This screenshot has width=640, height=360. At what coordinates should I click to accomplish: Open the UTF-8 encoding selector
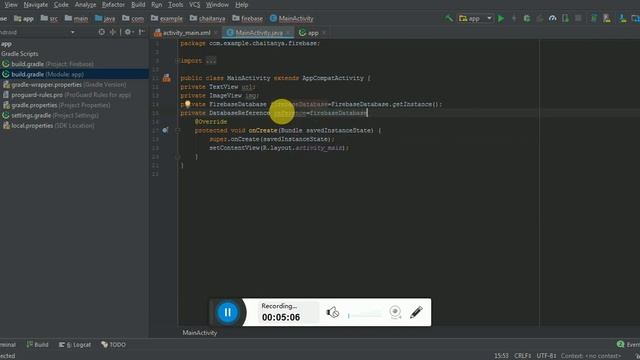(546, 356)
